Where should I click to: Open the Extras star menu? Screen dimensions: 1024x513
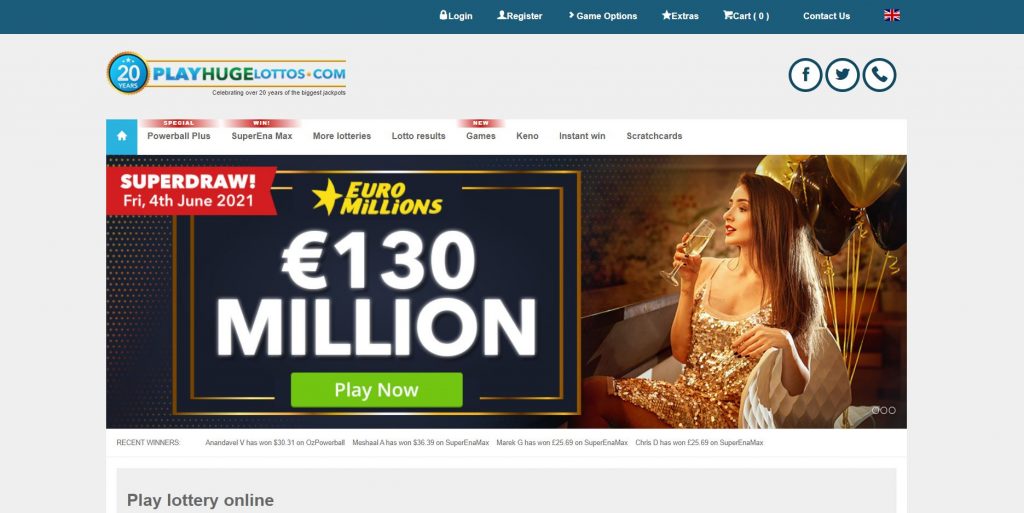point(680,16)
